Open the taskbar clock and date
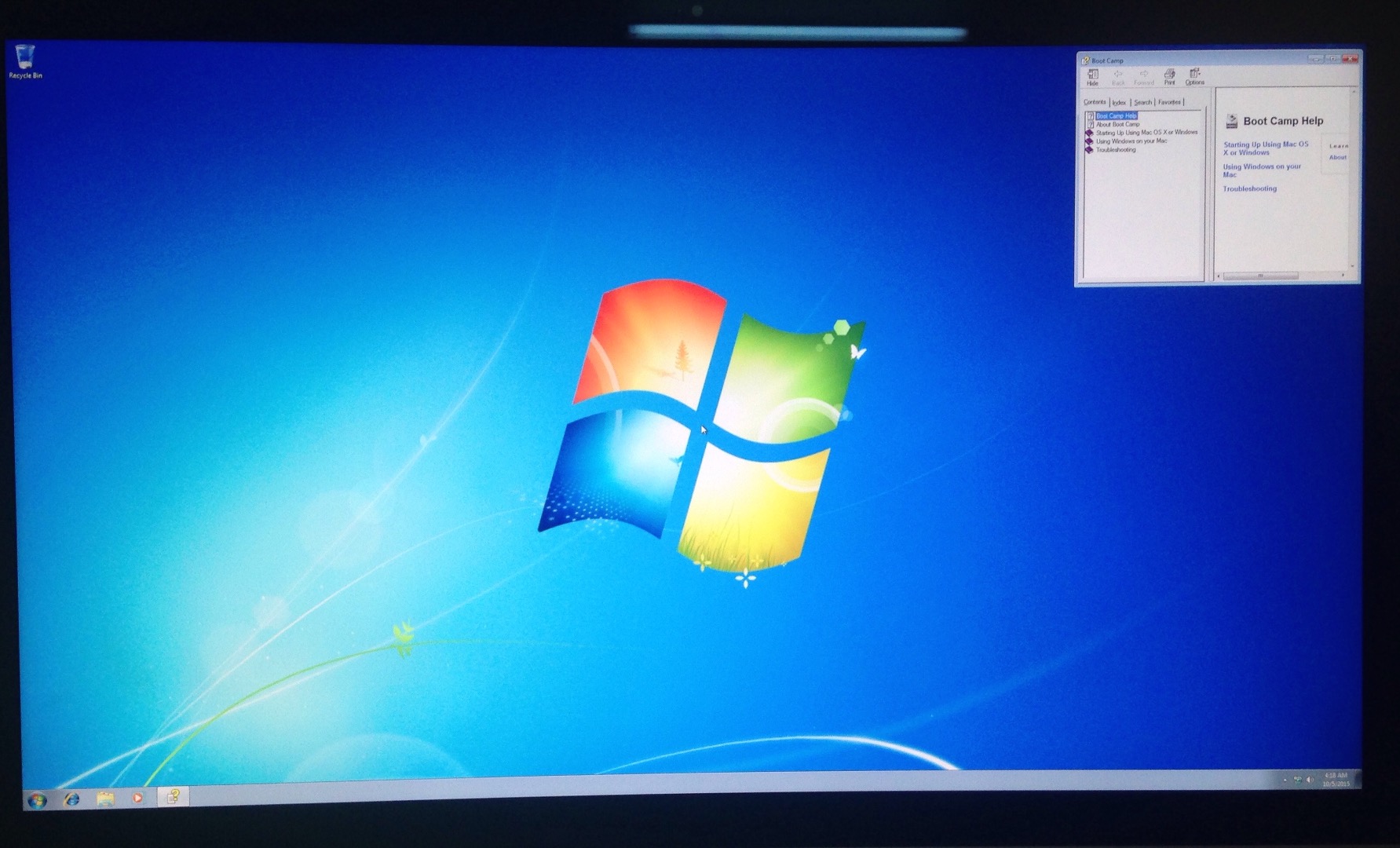 [1336, 780]
